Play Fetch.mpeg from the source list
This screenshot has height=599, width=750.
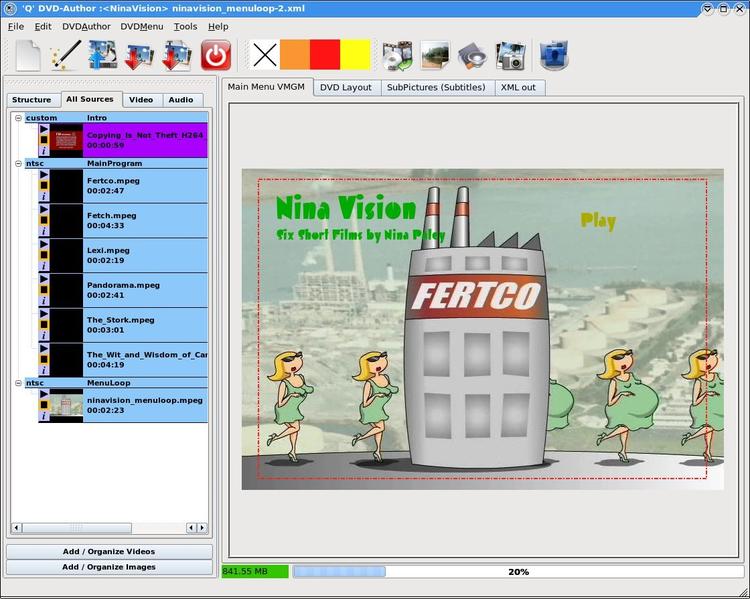tap(44, 209)
